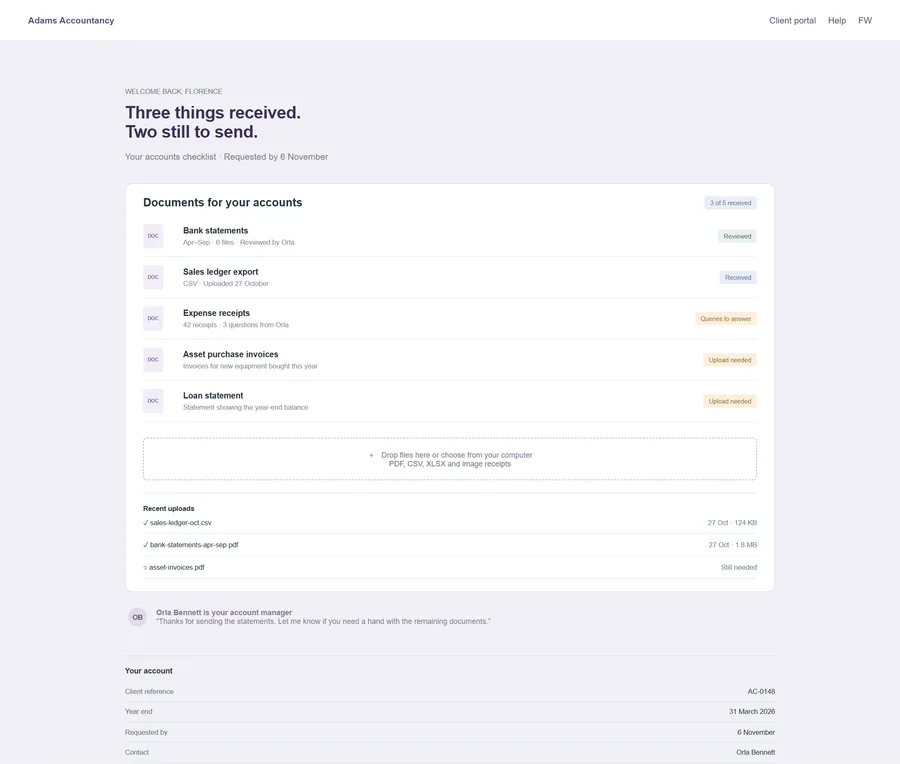
Task: Click the 31 March 2026 year end value
Action: 752,711
